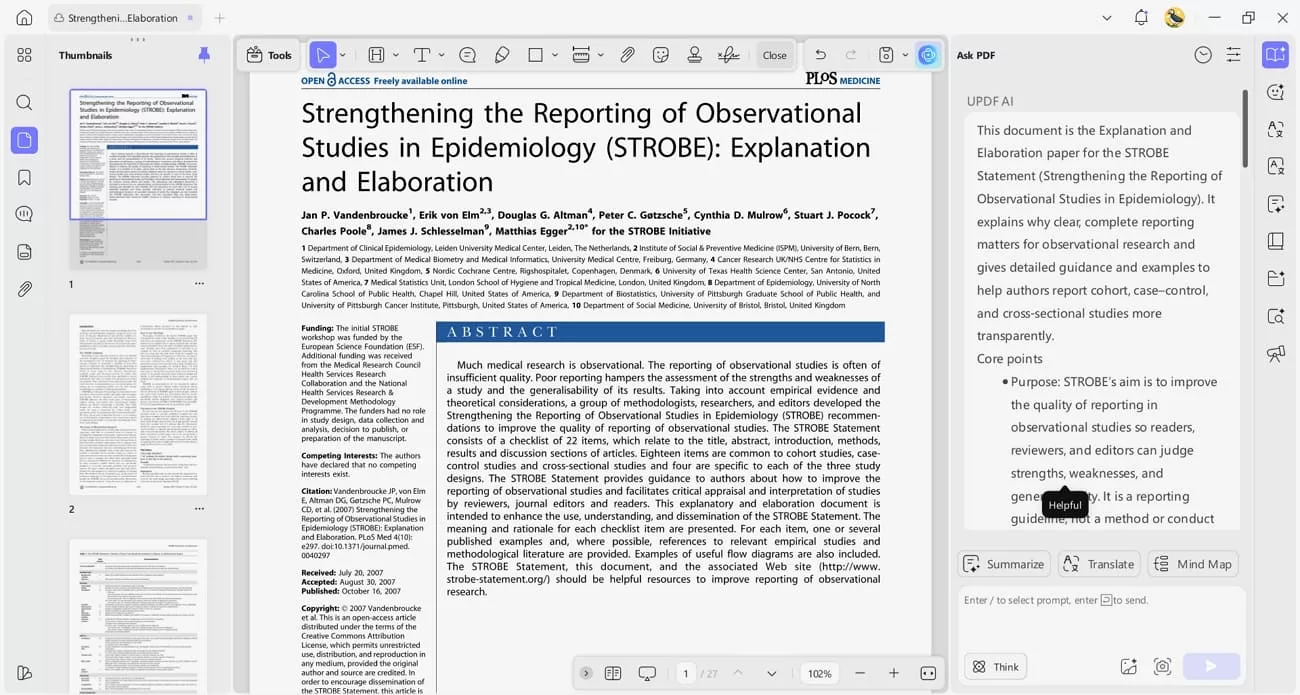
Task: Go to the next page arrow
Action: (771, 674)
